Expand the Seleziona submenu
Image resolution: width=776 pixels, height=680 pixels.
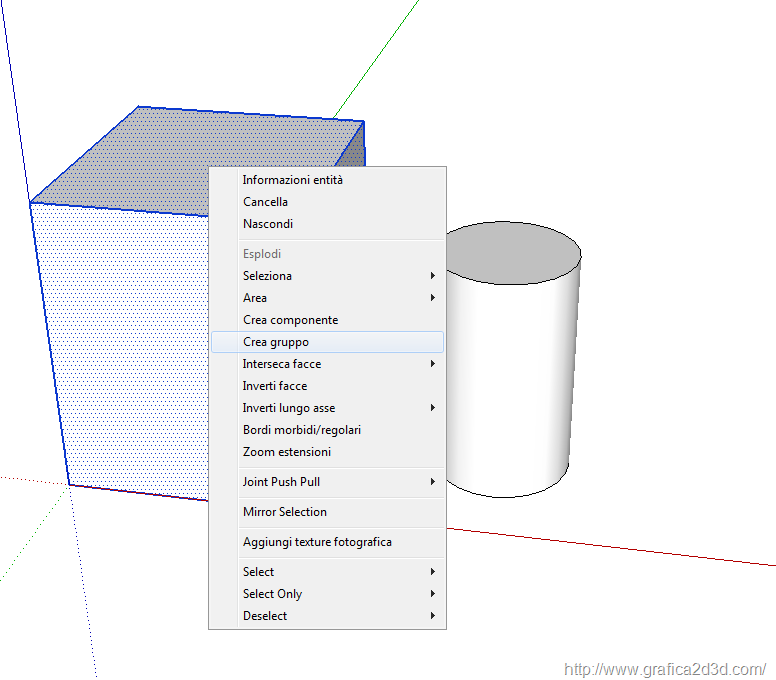click(x=267, y=276)
